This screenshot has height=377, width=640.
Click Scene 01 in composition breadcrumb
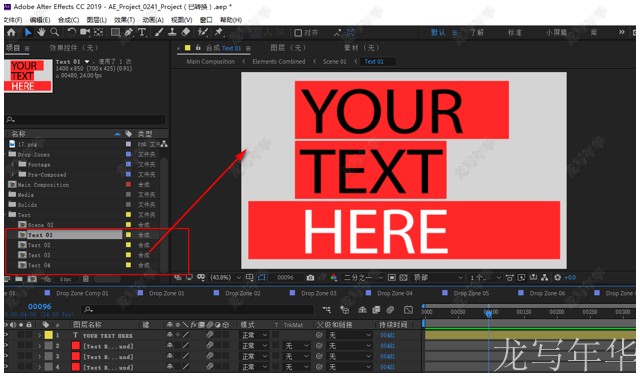coord(334,62)
